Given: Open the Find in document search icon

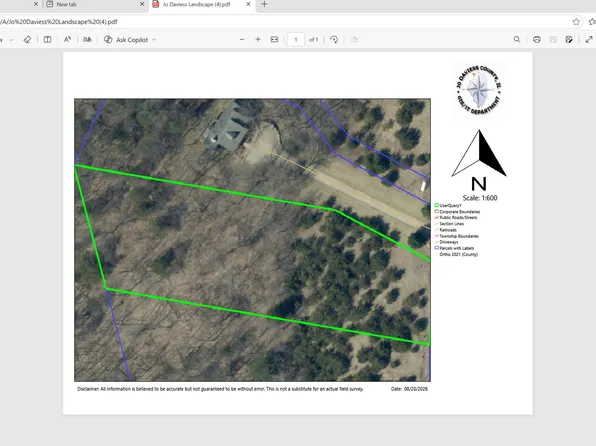Looking at the screenshot, I should tap(517, 40).
